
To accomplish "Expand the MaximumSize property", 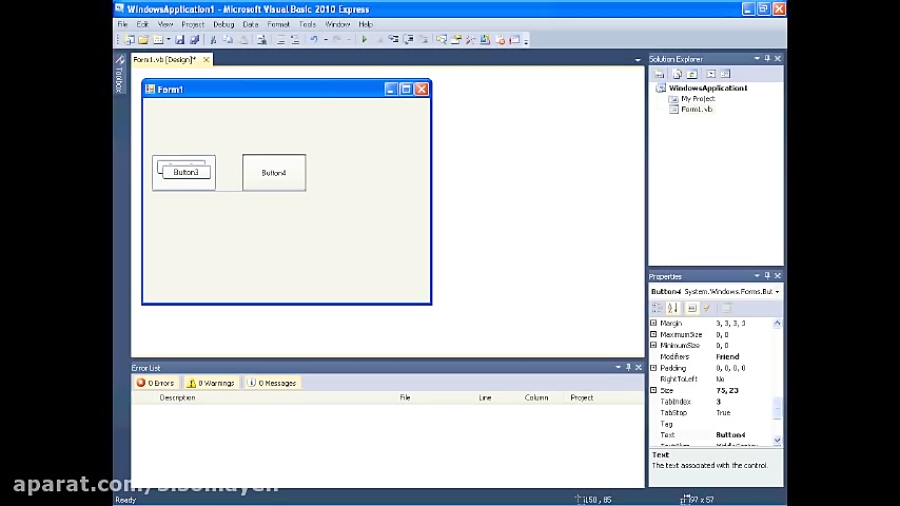I will (653, 334).
